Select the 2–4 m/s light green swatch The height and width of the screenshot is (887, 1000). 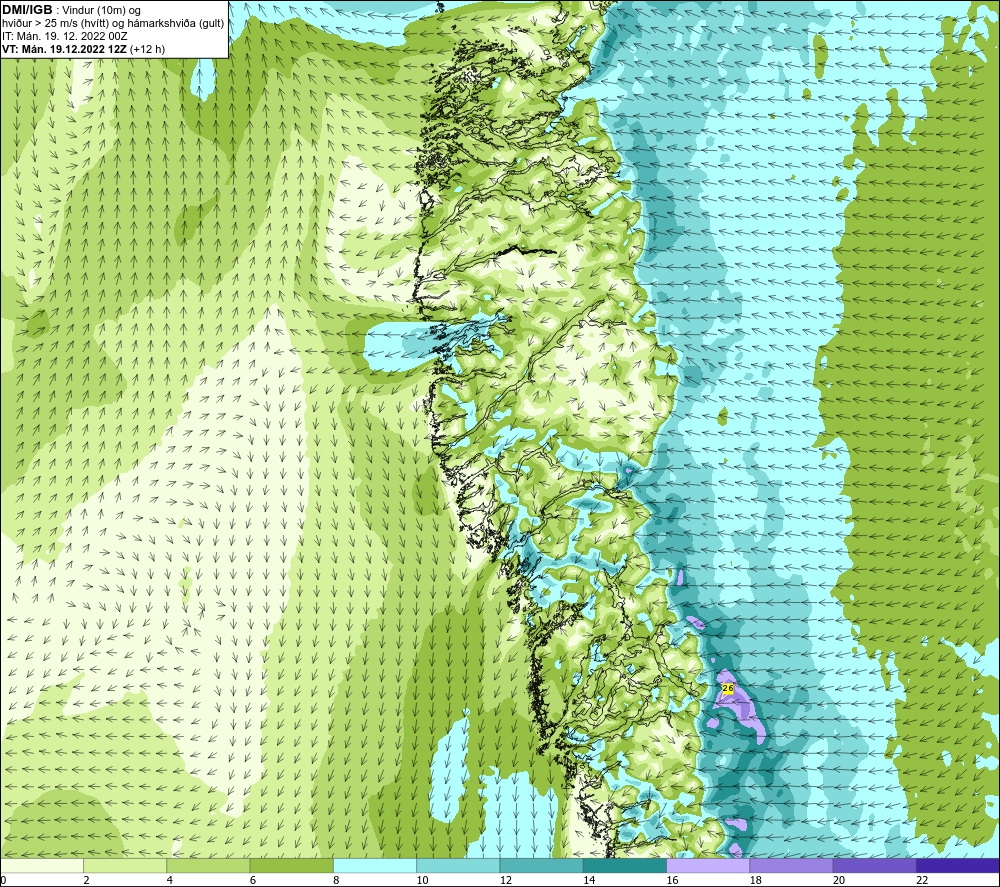coord(125,865)
